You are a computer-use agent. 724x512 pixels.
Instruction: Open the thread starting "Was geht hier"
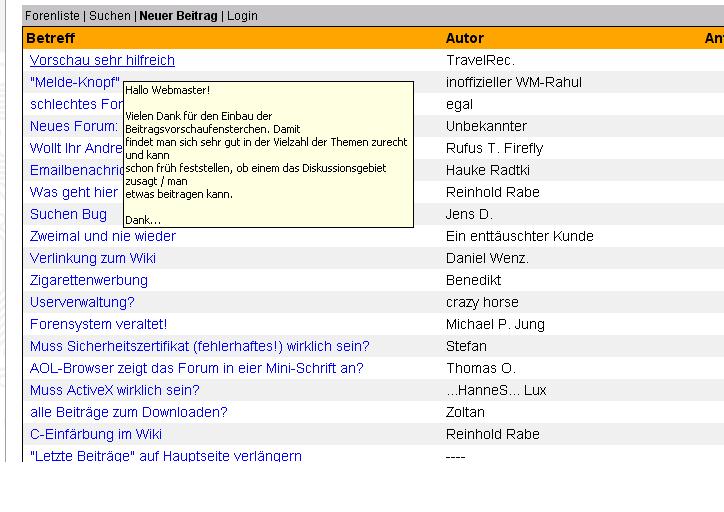click(x=74, y=192)
